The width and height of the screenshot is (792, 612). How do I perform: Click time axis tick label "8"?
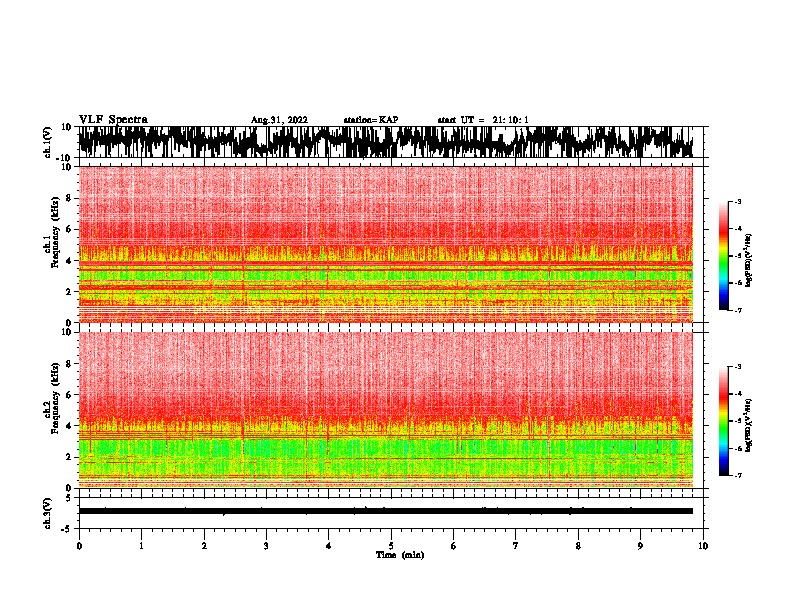click(x=578, y=546)
